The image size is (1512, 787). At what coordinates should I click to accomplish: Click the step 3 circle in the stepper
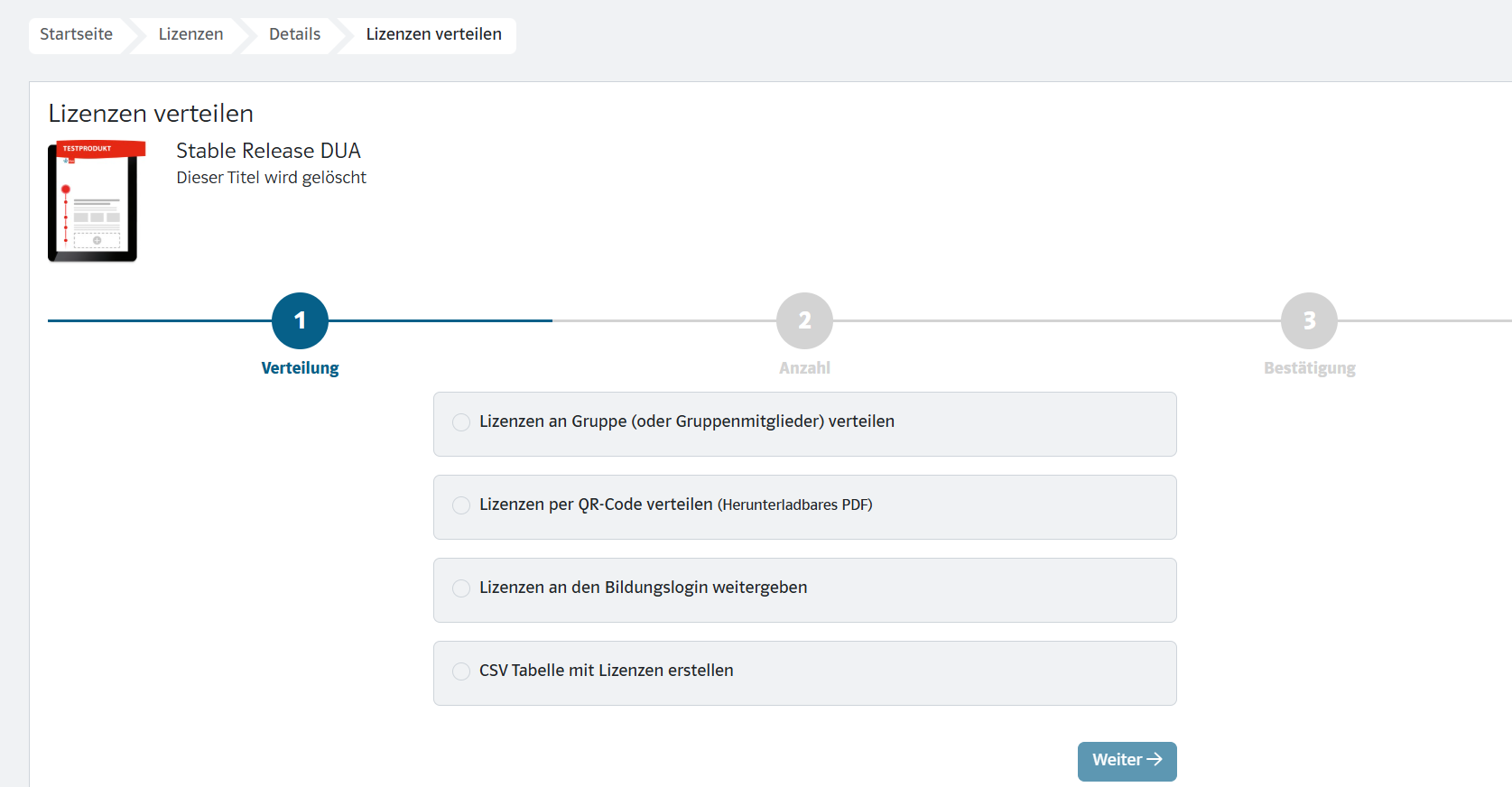point(1309,320)
